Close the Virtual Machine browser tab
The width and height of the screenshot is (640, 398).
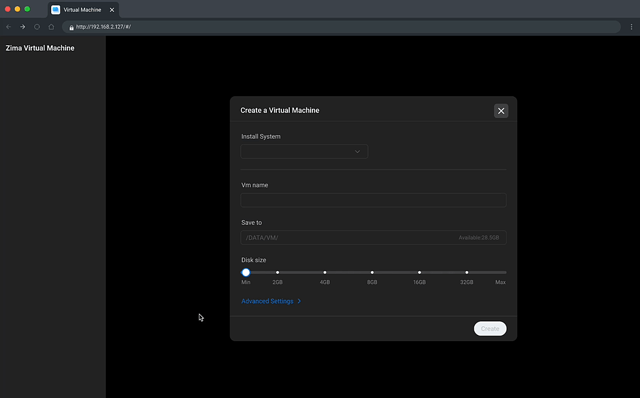(112, 10)
